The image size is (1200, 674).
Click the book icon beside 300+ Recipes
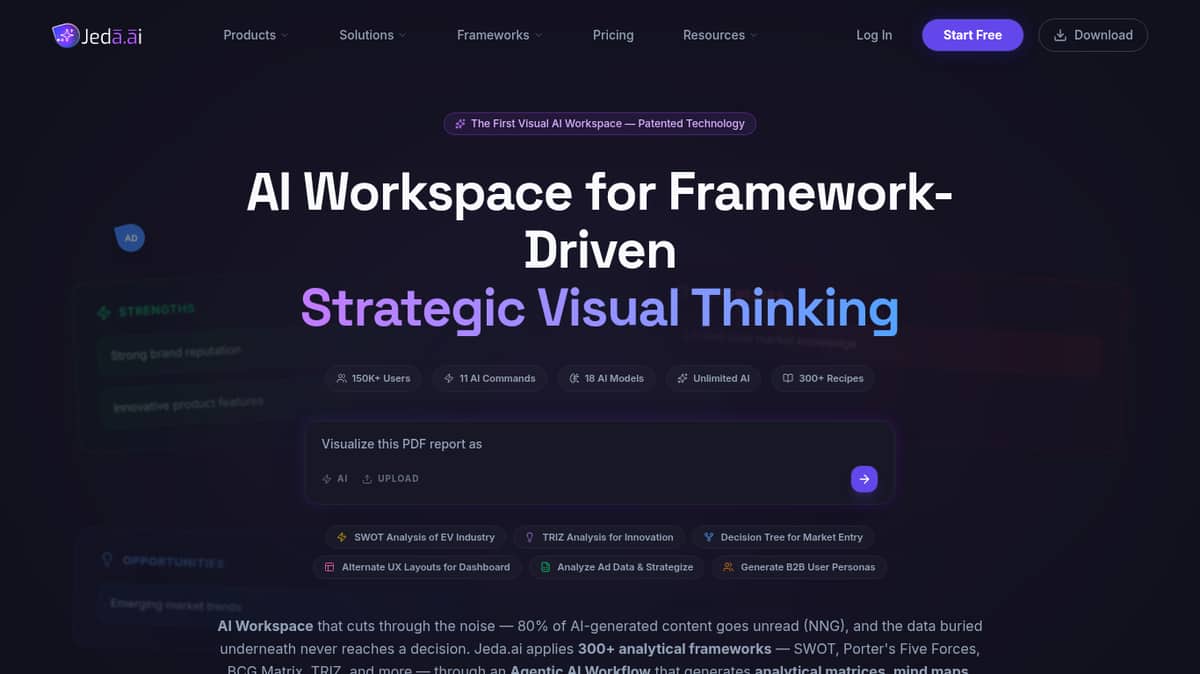pos(788,379)
